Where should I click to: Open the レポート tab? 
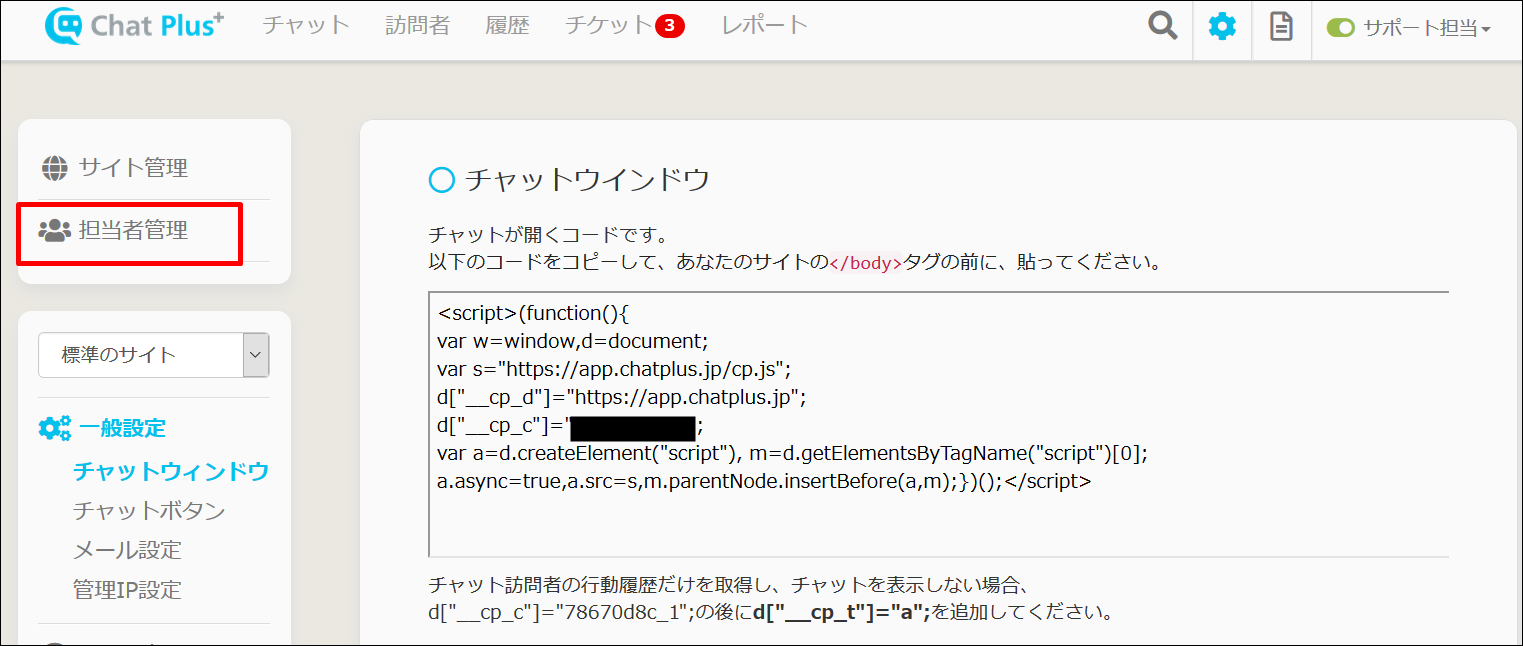coord(764,26)
